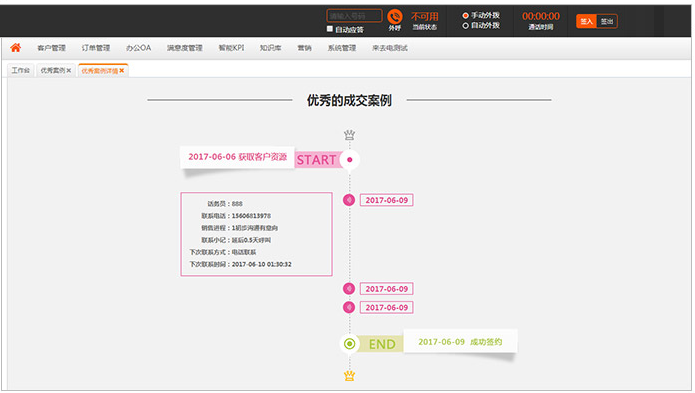Screen dimensions: 695x393
Task: Select the 自动外拨 radio button
Action: [465, 26]
